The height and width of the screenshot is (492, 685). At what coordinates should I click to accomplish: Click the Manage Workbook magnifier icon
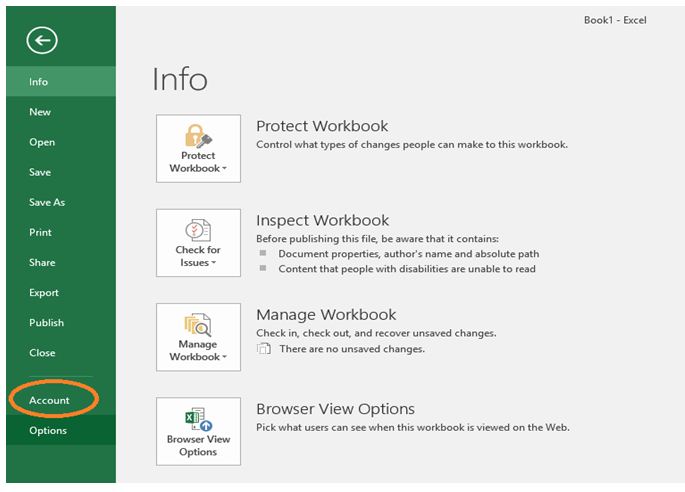198,324
